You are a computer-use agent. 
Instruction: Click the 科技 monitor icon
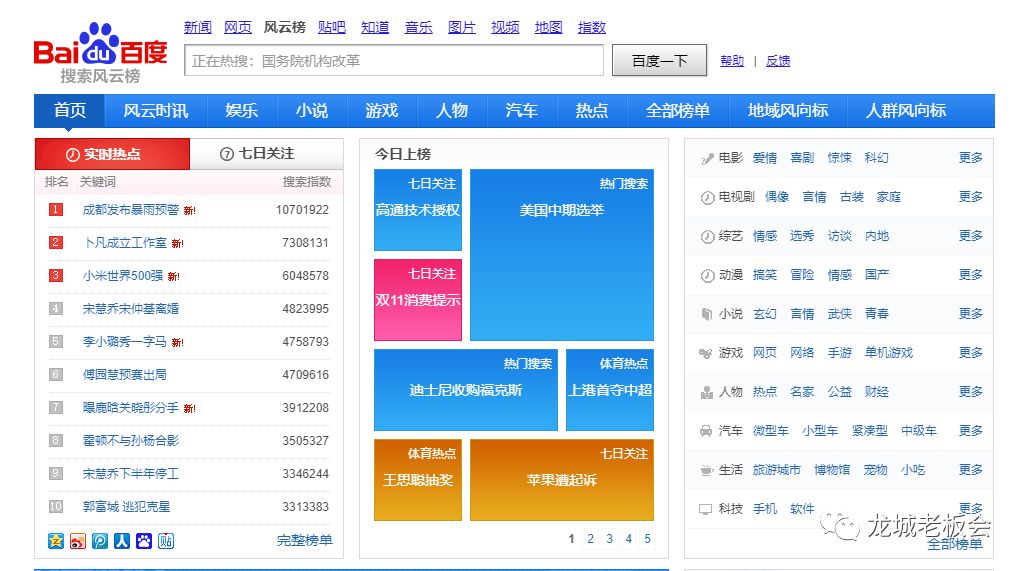tap(706, 509)
